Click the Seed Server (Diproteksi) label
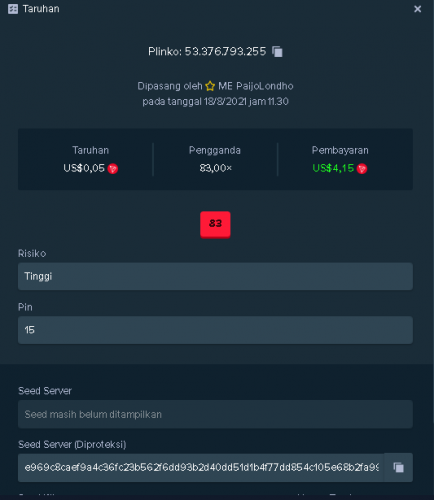 point(72,444)
